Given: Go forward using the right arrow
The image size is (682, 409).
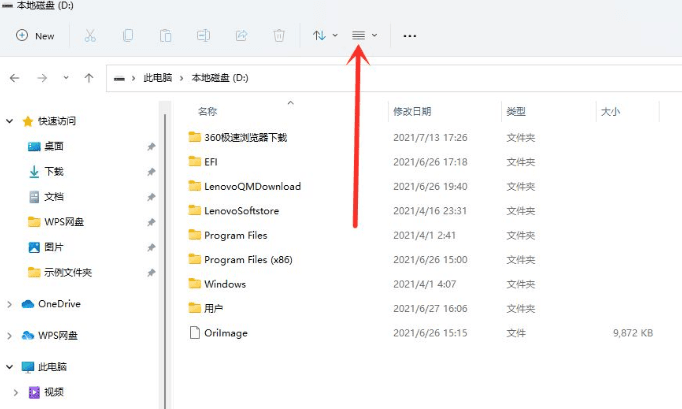Looking at the screenshot, I should pos(42,78).
